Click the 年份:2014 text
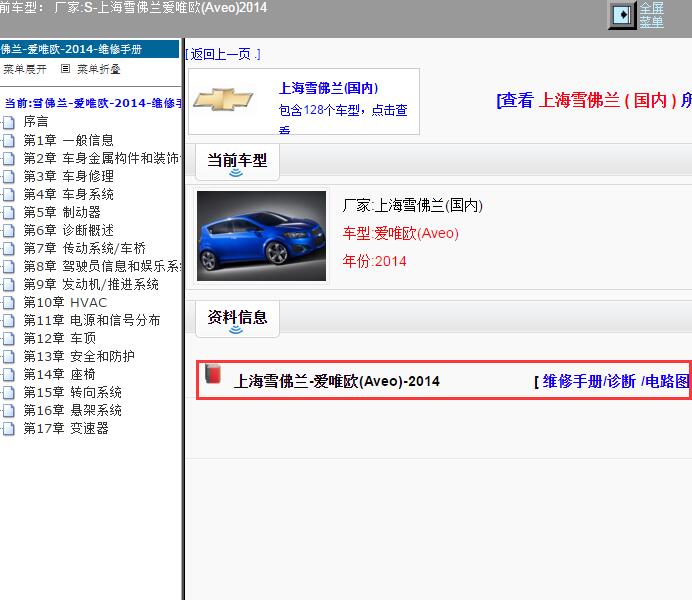 [375, 262]
